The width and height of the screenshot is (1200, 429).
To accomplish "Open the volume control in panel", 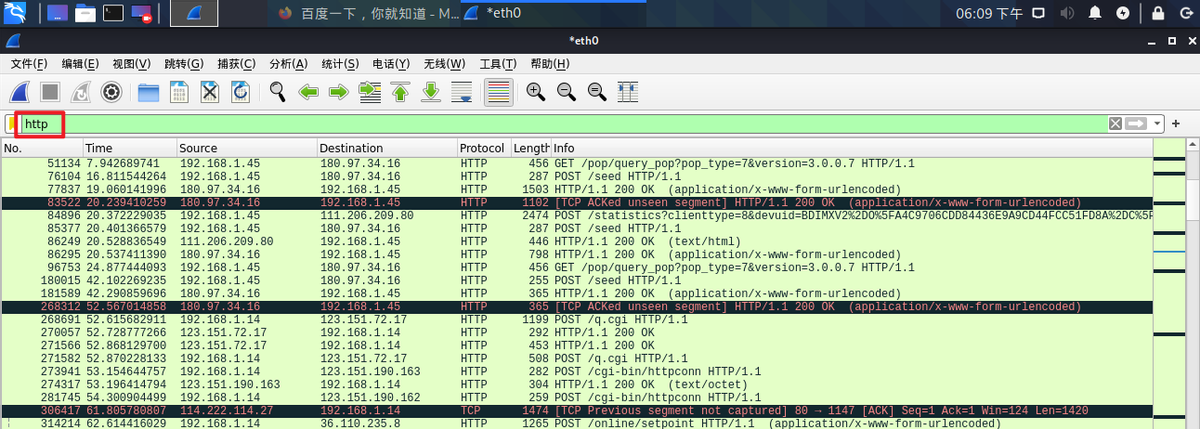I will click(1067, 13).
